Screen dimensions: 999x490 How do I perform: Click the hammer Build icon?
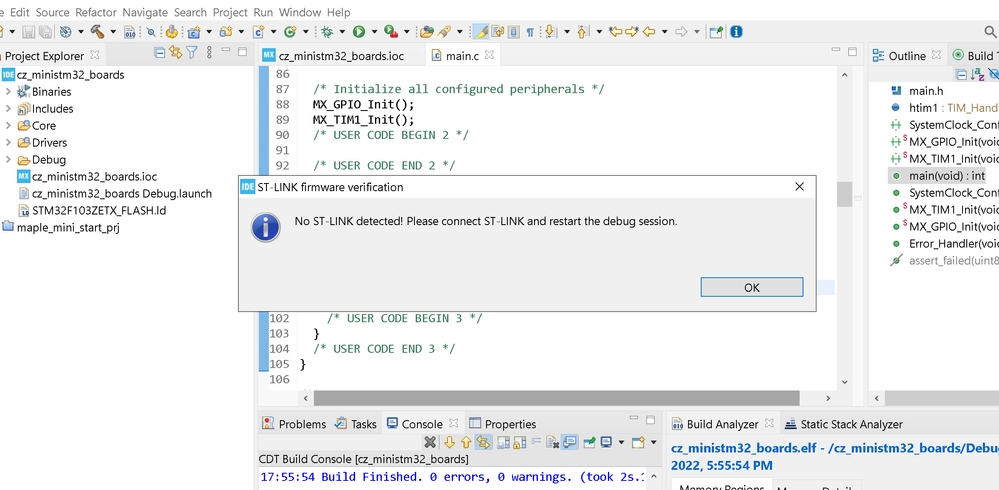[97, 31]
